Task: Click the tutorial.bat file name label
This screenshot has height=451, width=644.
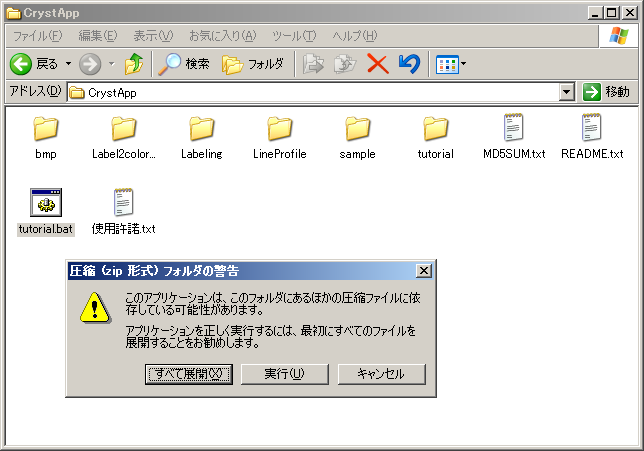Action: point(46,229)
